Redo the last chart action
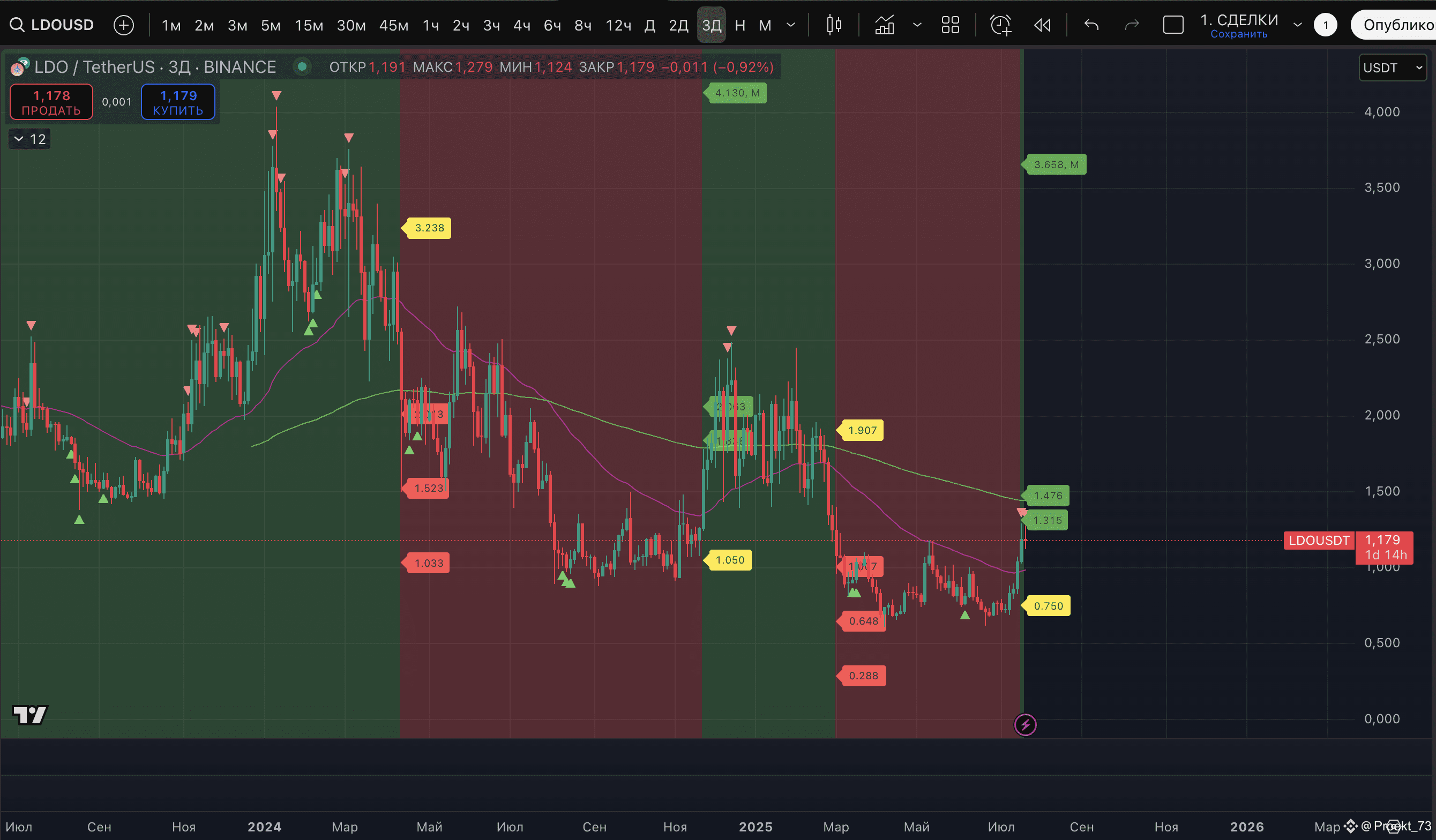The width and height of the screenshot is (1436, 840). (x=1132, y=25)
